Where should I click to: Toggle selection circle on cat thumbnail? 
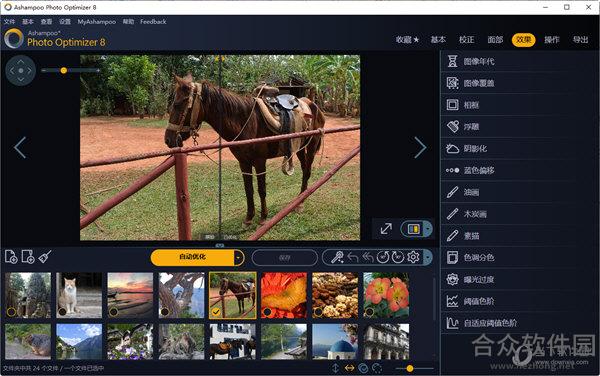pos(62,312)
